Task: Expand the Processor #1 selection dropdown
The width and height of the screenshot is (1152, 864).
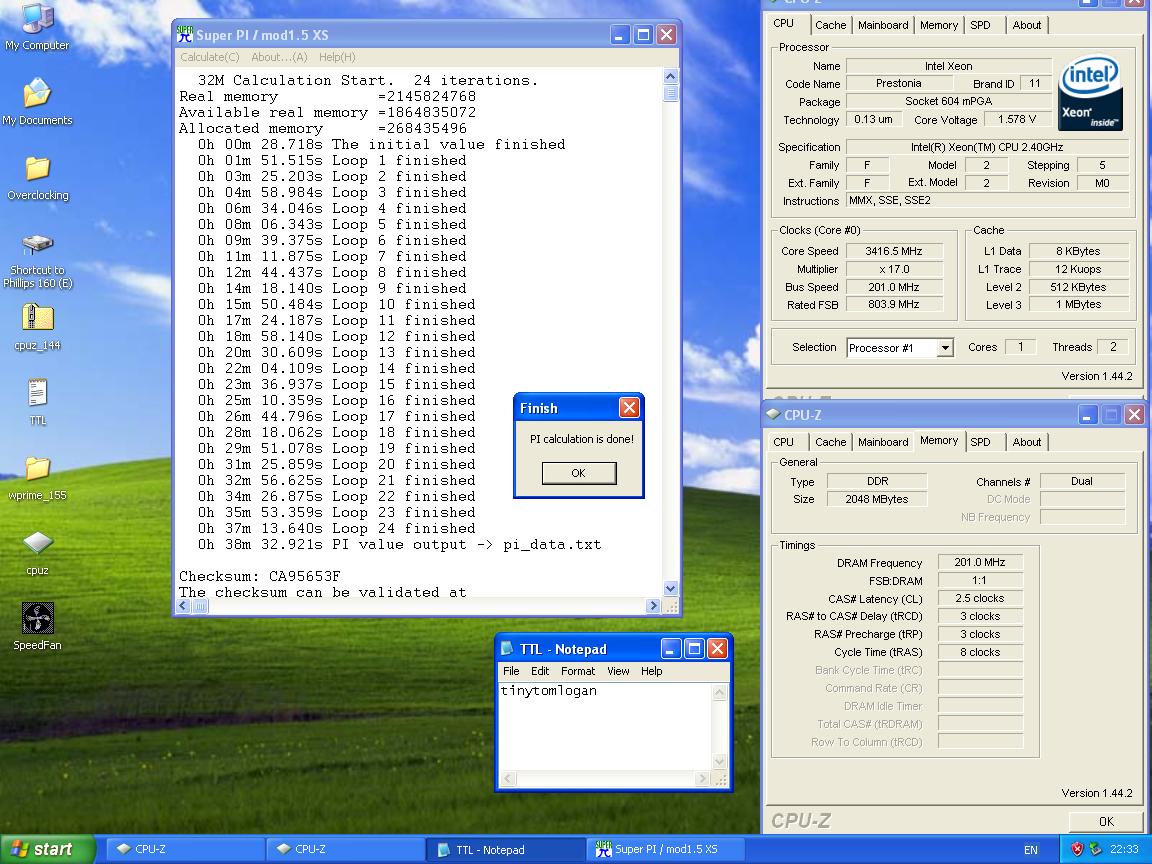Action: point(945,348)
